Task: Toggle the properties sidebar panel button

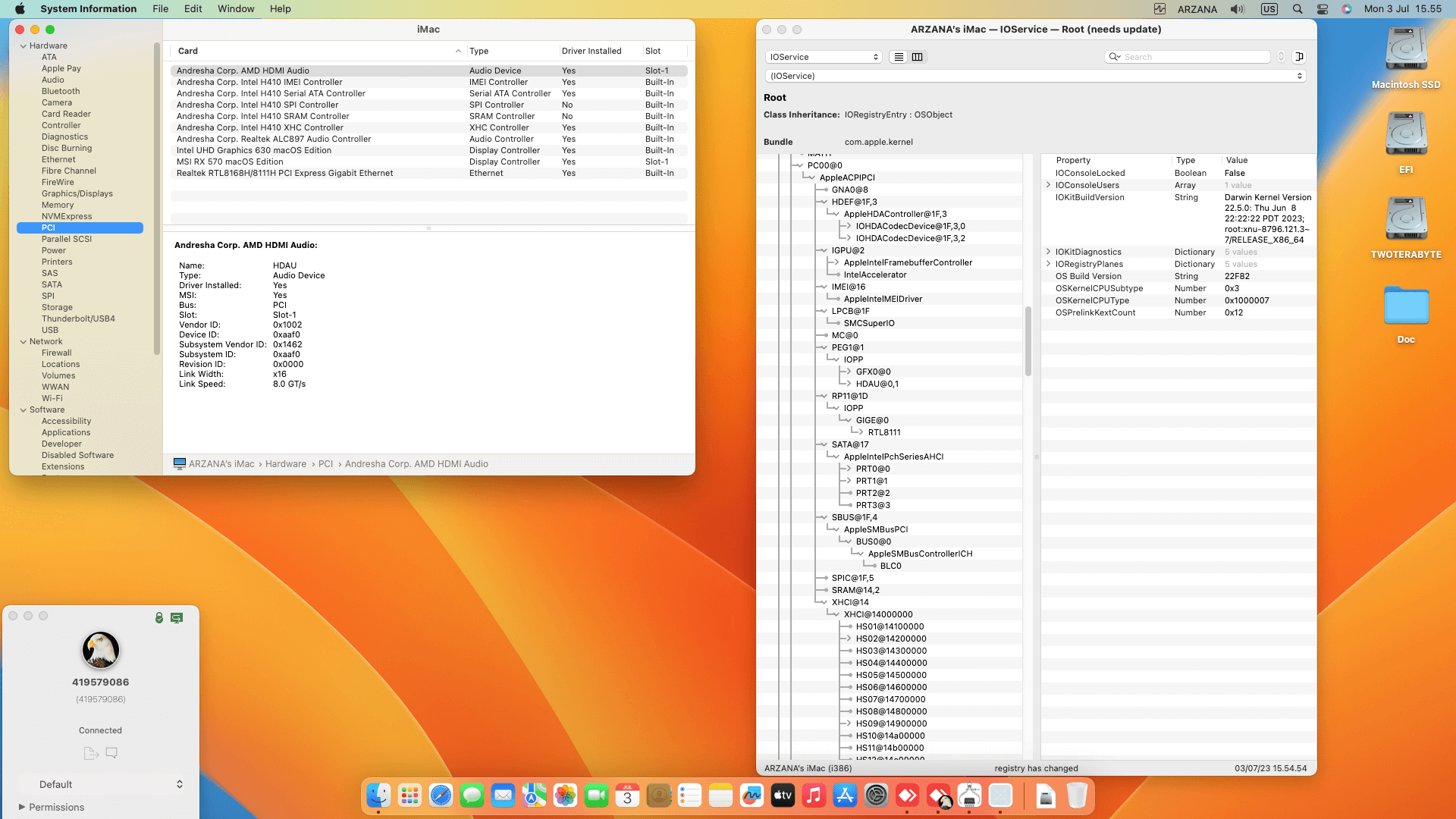Action: (1299, 57)
